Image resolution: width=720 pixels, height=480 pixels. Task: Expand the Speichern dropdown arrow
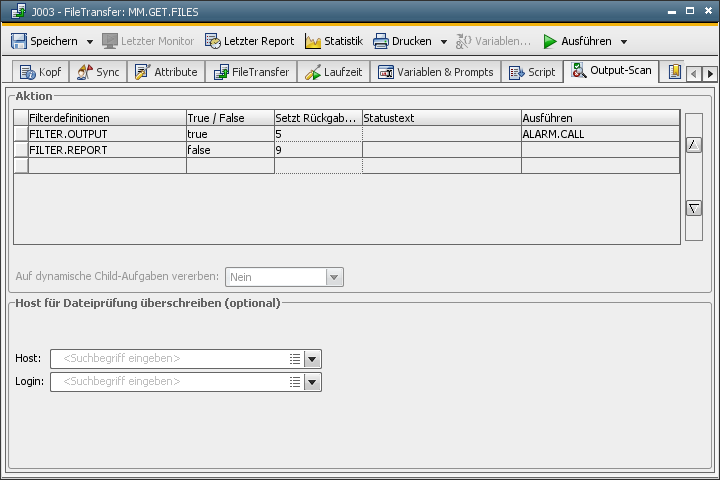pyautogui.click(x=89, y=42)
